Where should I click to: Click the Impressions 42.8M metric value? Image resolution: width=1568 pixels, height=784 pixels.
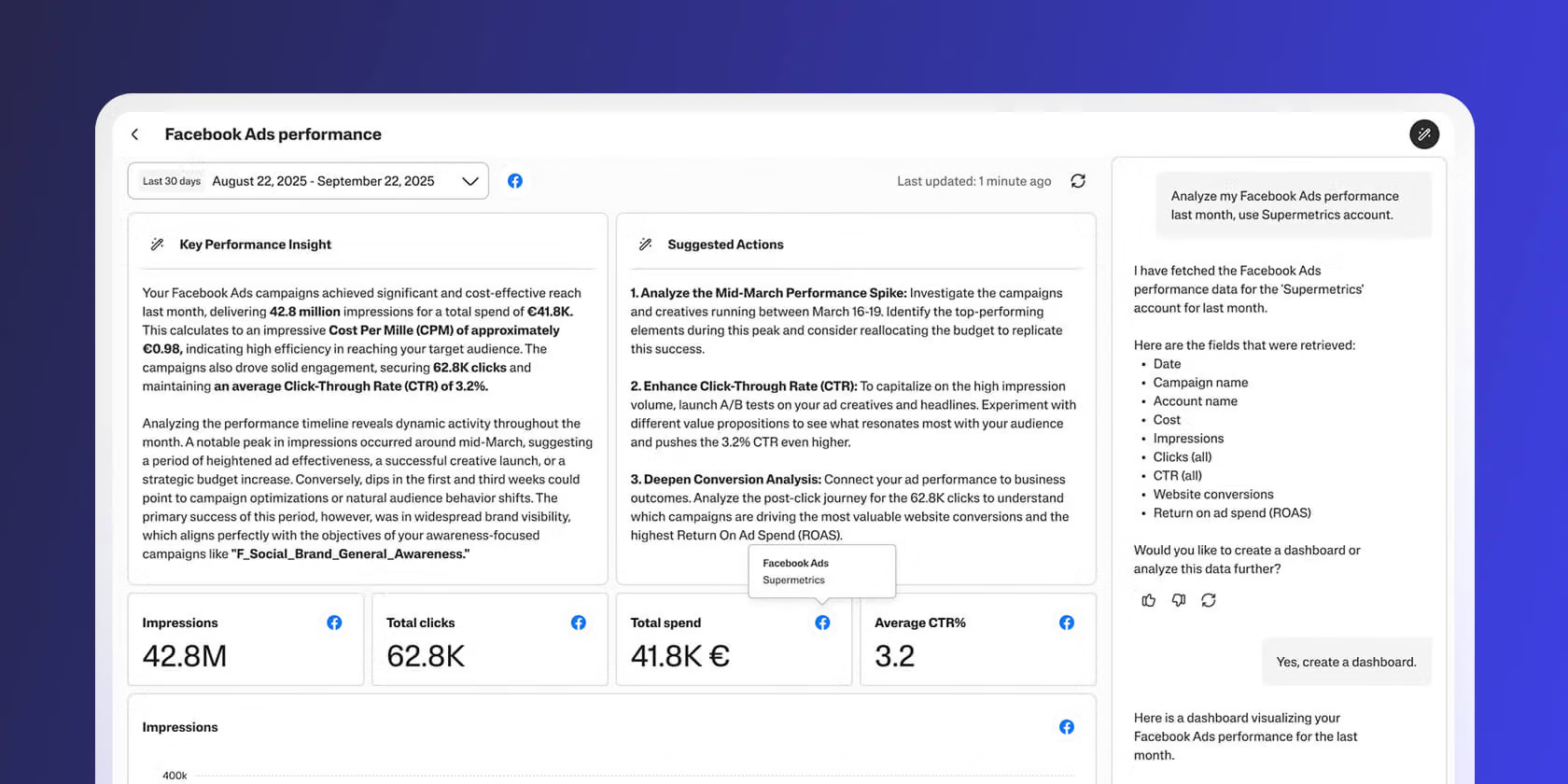click(185, 656)
